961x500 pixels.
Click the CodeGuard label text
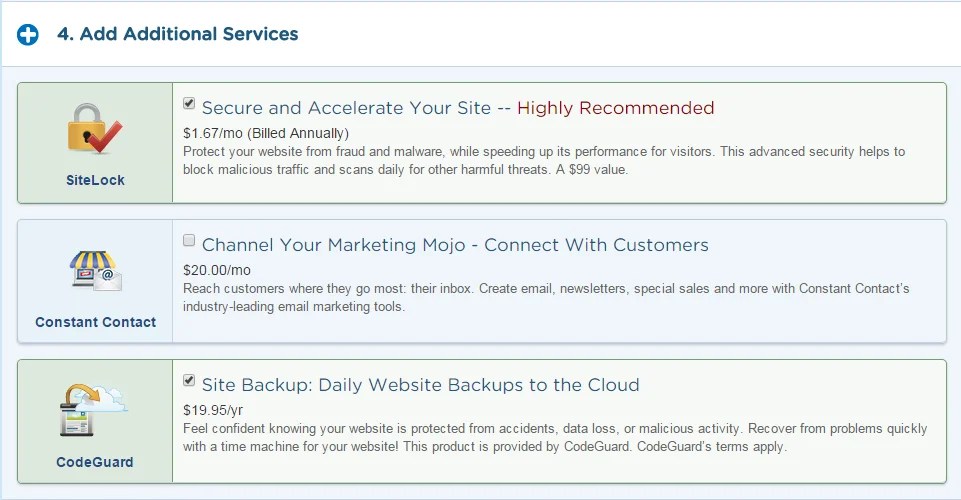94,462
